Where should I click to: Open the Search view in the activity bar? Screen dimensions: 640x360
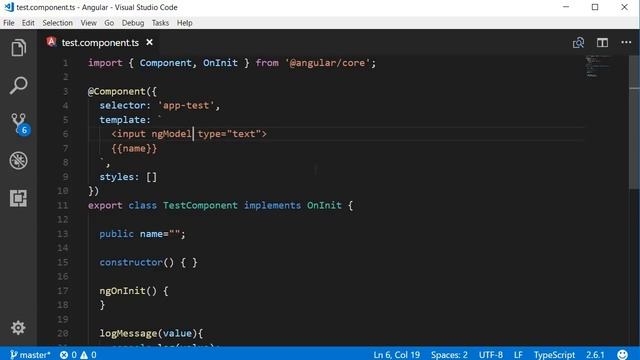(x=18, y=85)
